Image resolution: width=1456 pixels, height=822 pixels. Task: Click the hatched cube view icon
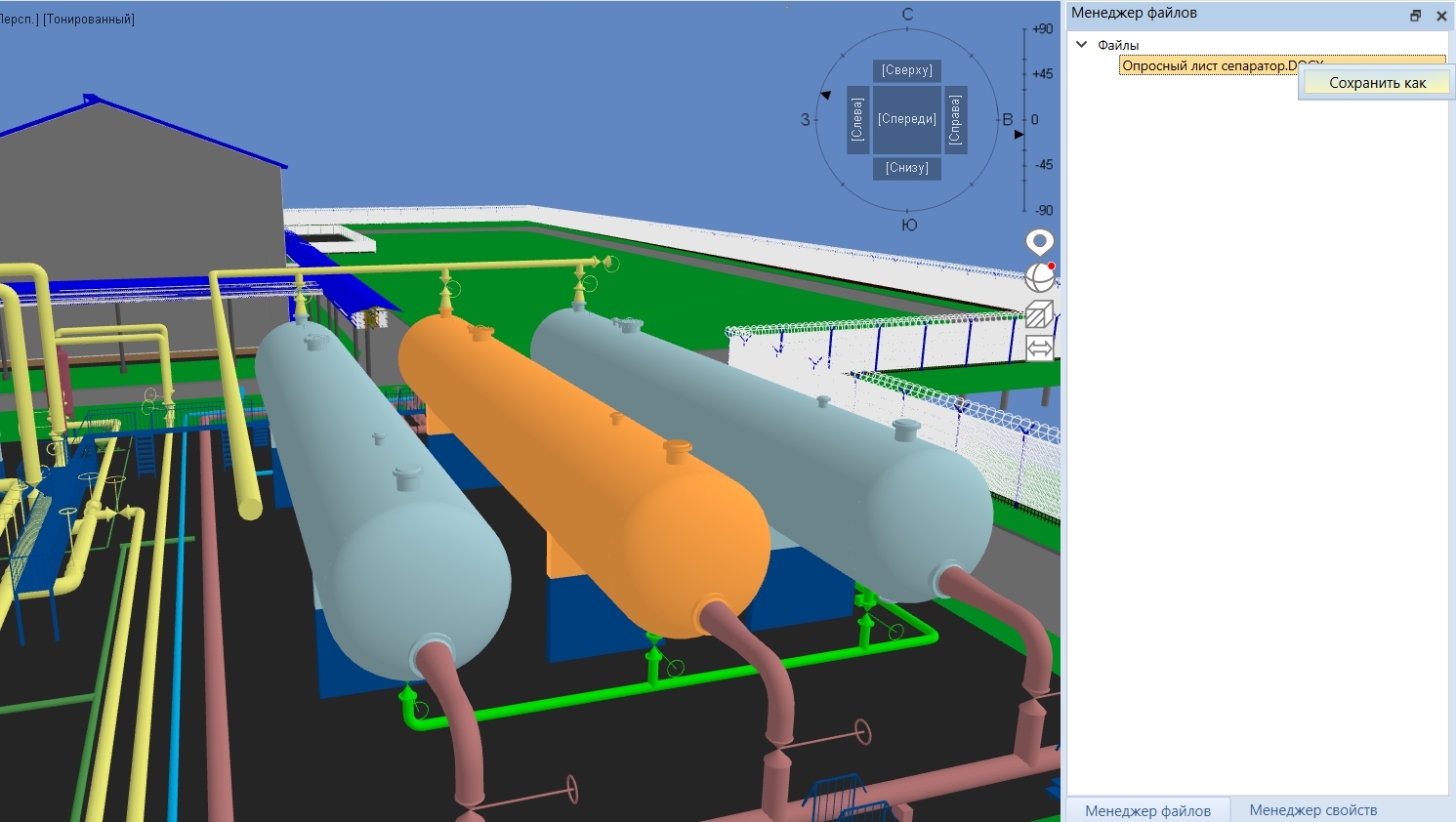(x=1040, y=314)
